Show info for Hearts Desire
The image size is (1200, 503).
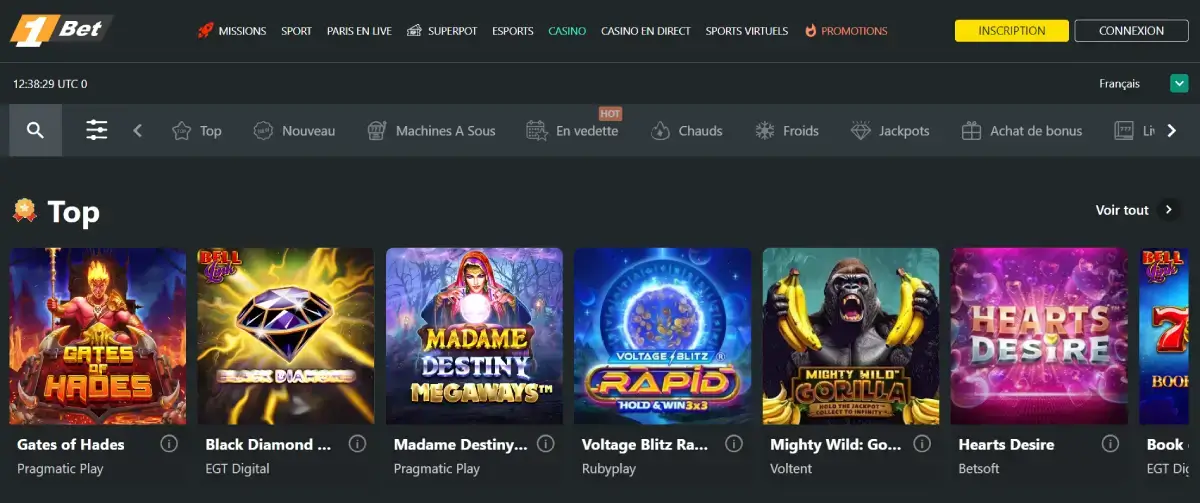[1110, 443]
